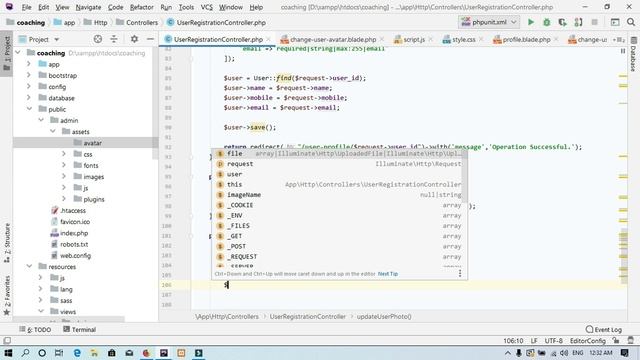Viewport: 640px width, 360px height.
Task: Collapse all nodes in Project panel
Action: click(x=114, y=39)
